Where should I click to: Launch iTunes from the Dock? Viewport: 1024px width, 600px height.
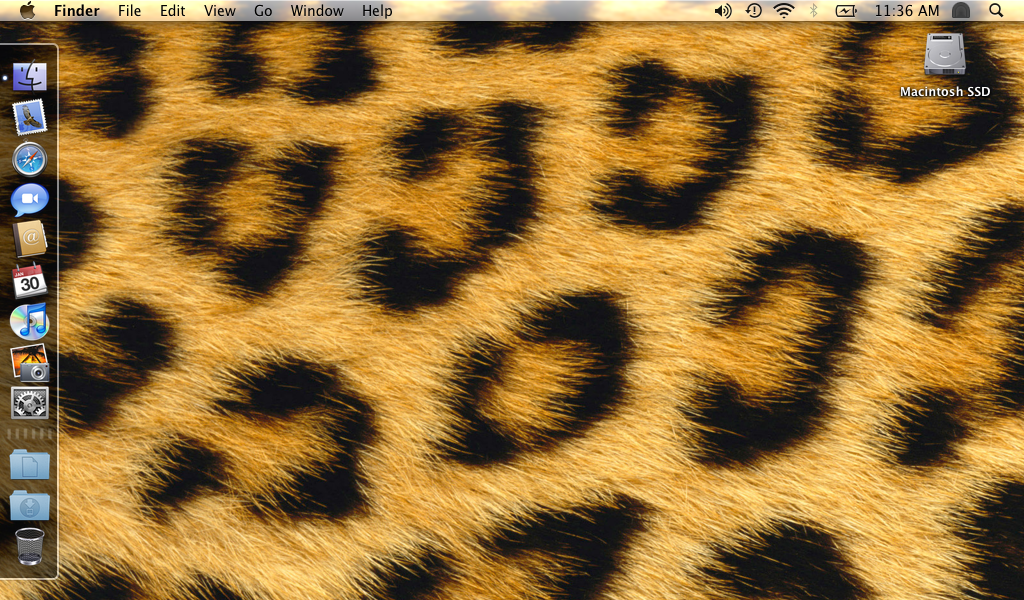29,321
